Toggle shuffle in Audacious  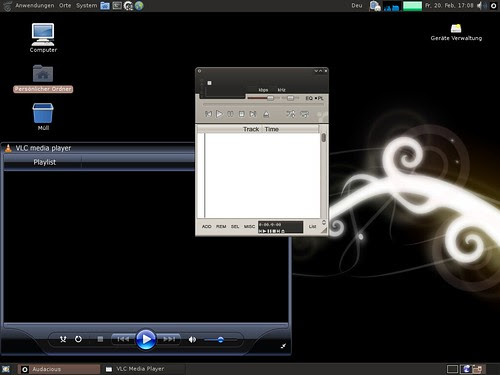(291, 114)
